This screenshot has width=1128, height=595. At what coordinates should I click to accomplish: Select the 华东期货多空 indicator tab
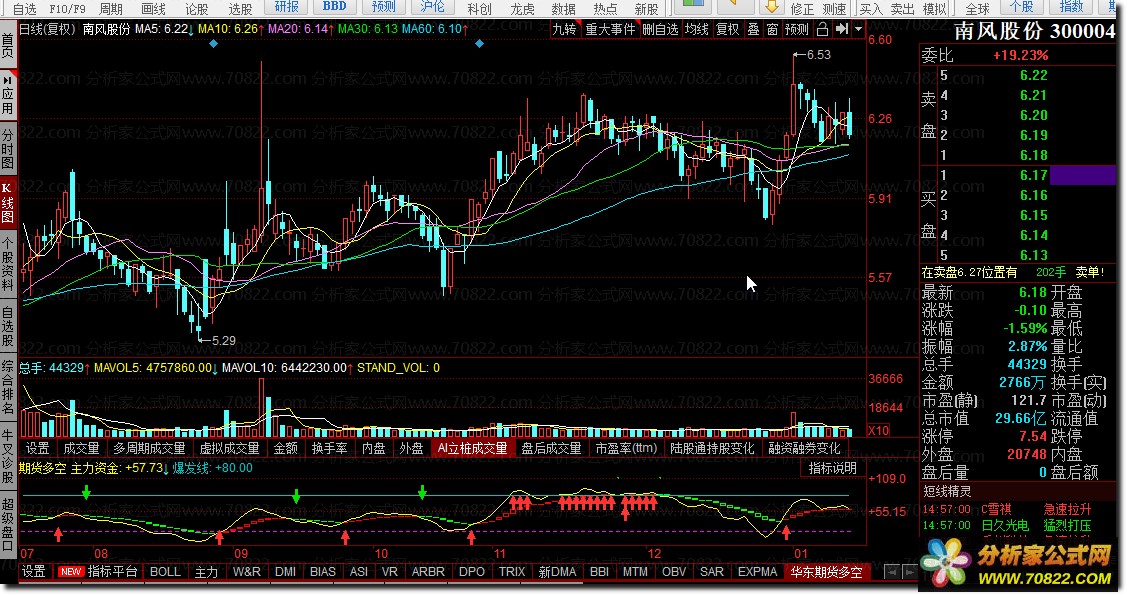pos(827,572)
